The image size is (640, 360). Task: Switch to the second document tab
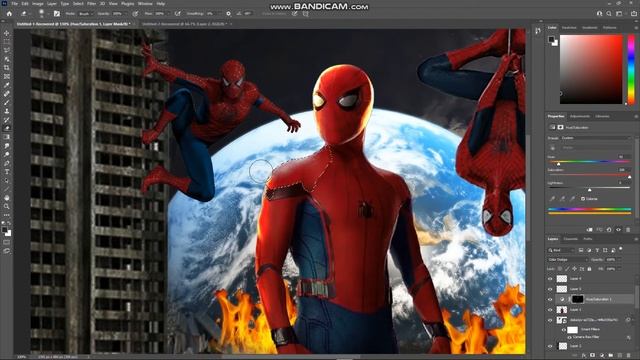click(x=184, y=24)
